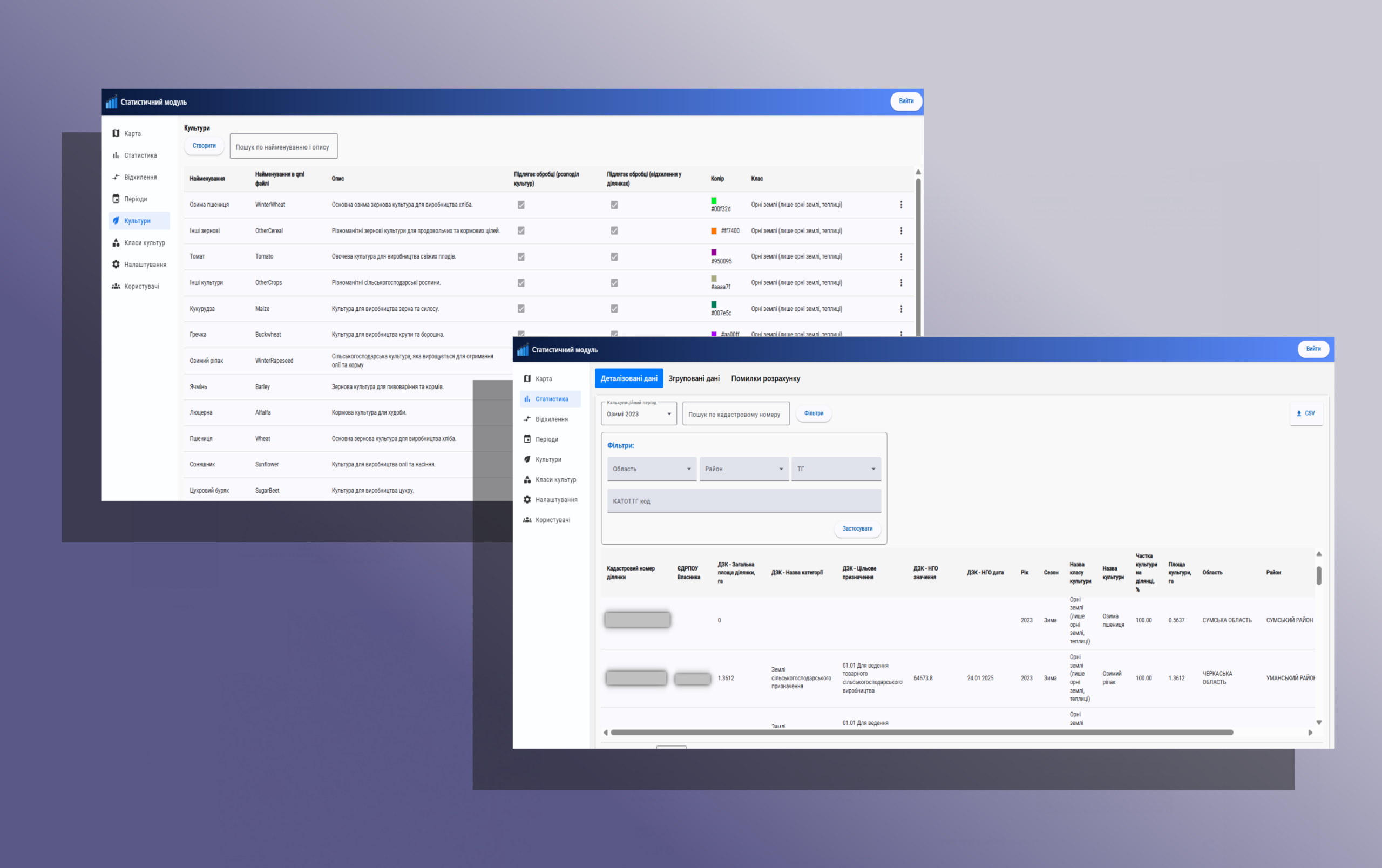Expand the Область filter dropdown
Image resolution: width=1382 pixels, height=868 pixels.
(652, 469)
